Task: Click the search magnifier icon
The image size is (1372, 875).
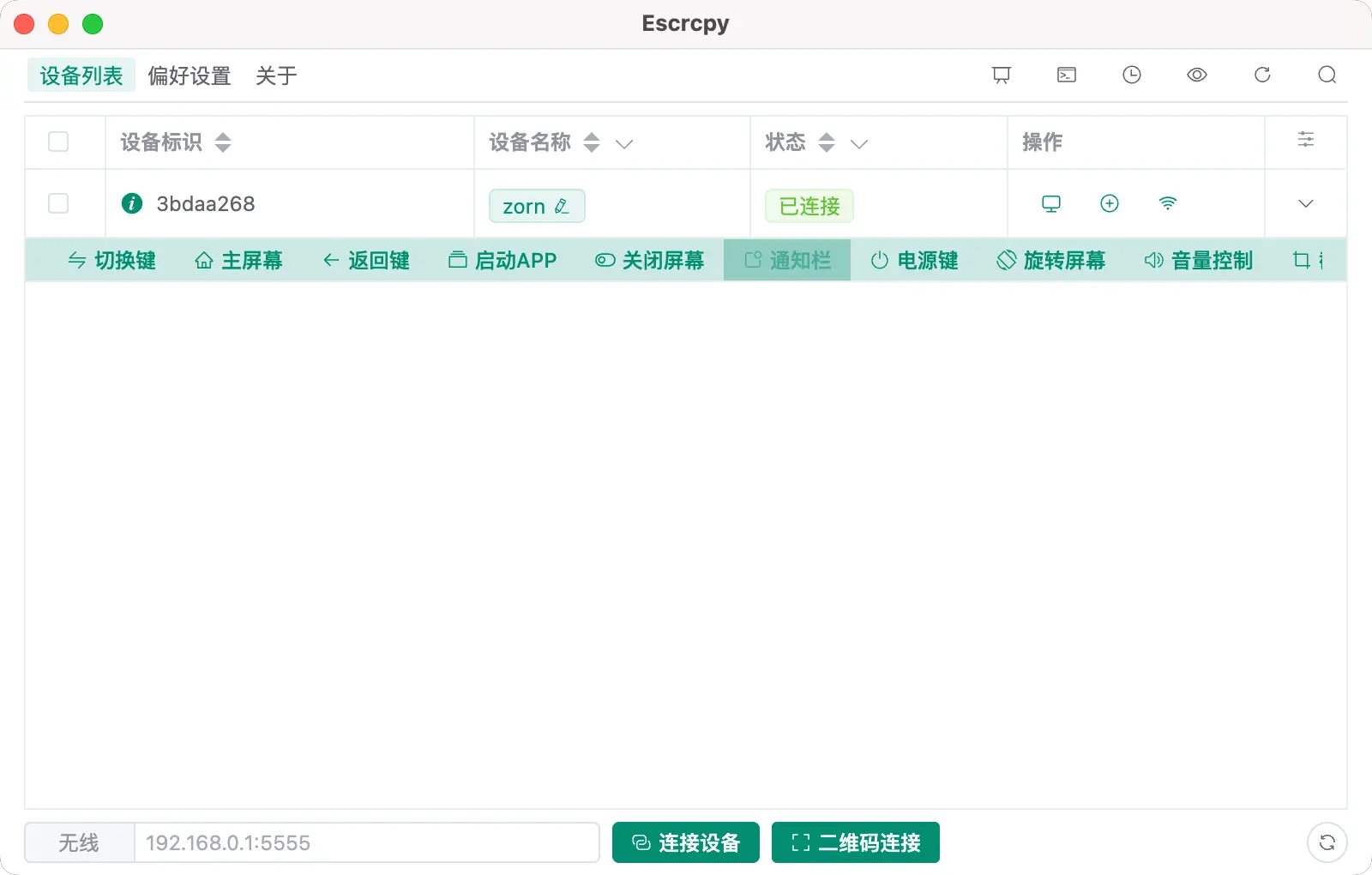Action: pos(1327,75)
